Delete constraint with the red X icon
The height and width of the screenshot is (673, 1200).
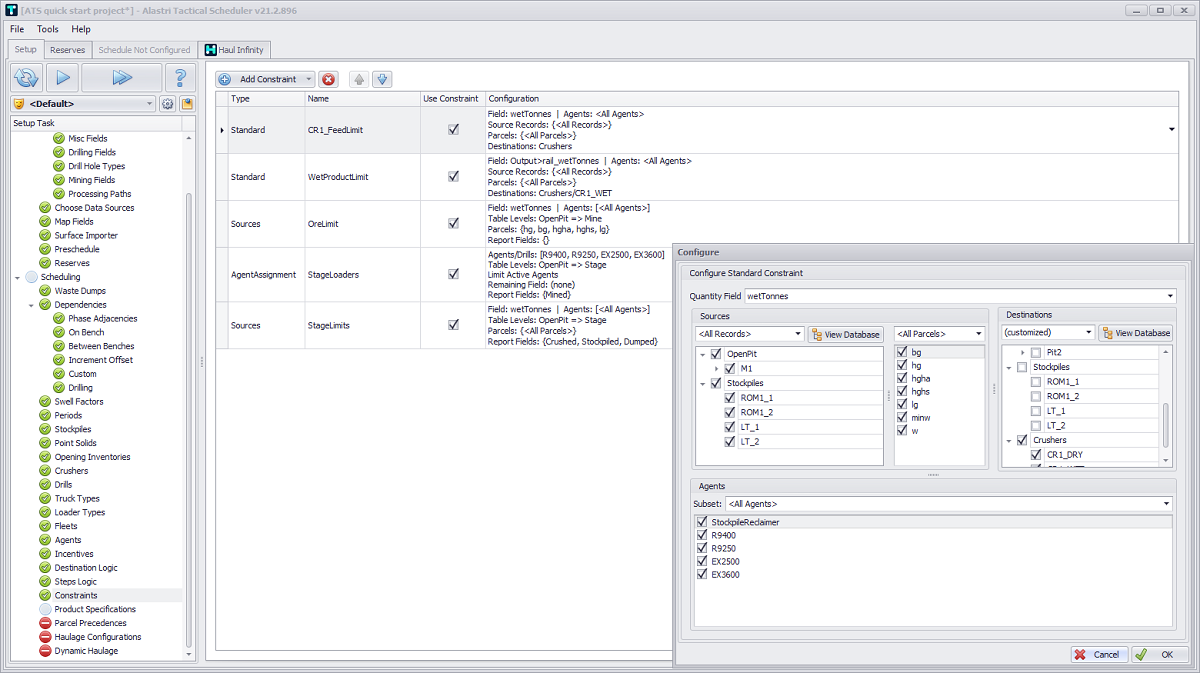pyautogui.click(x=329, y=79)
